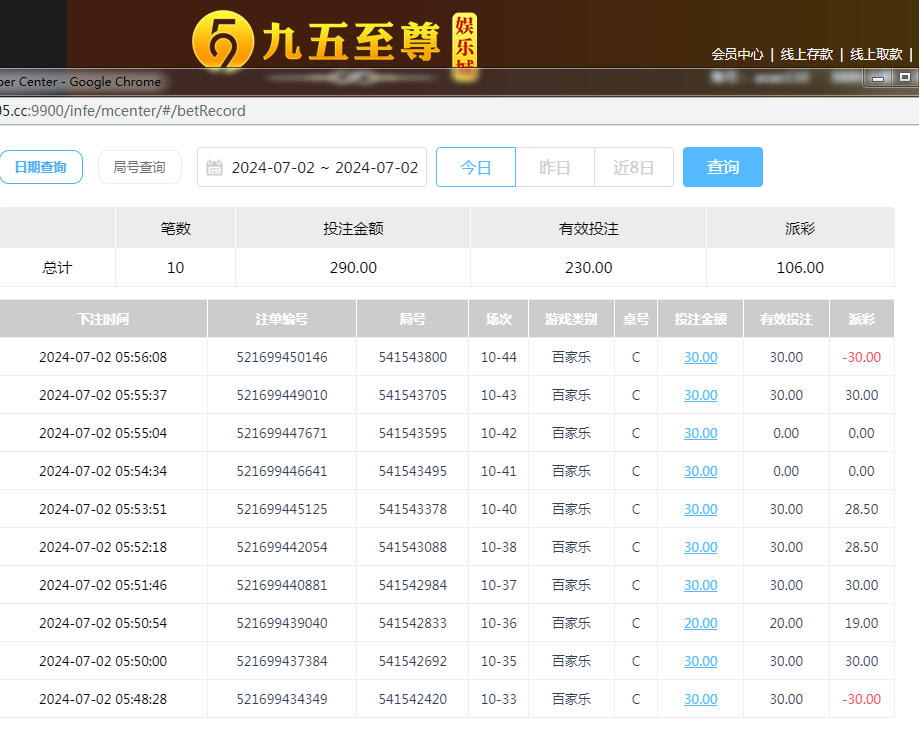Select the 昨日 date range tab
919x740 pixels.
click(555, 167)
